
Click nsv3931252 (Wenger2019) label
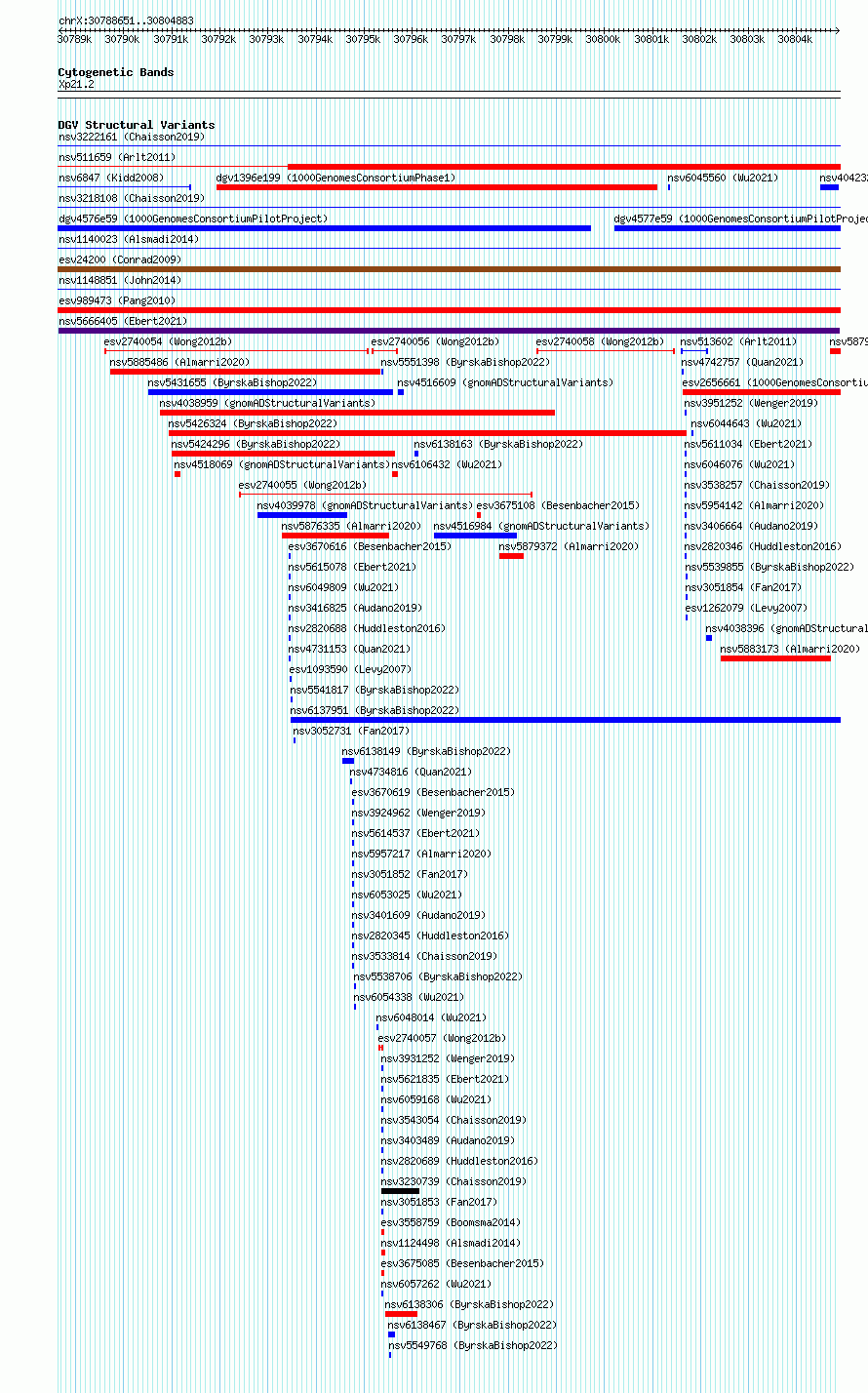[448, 1059]
